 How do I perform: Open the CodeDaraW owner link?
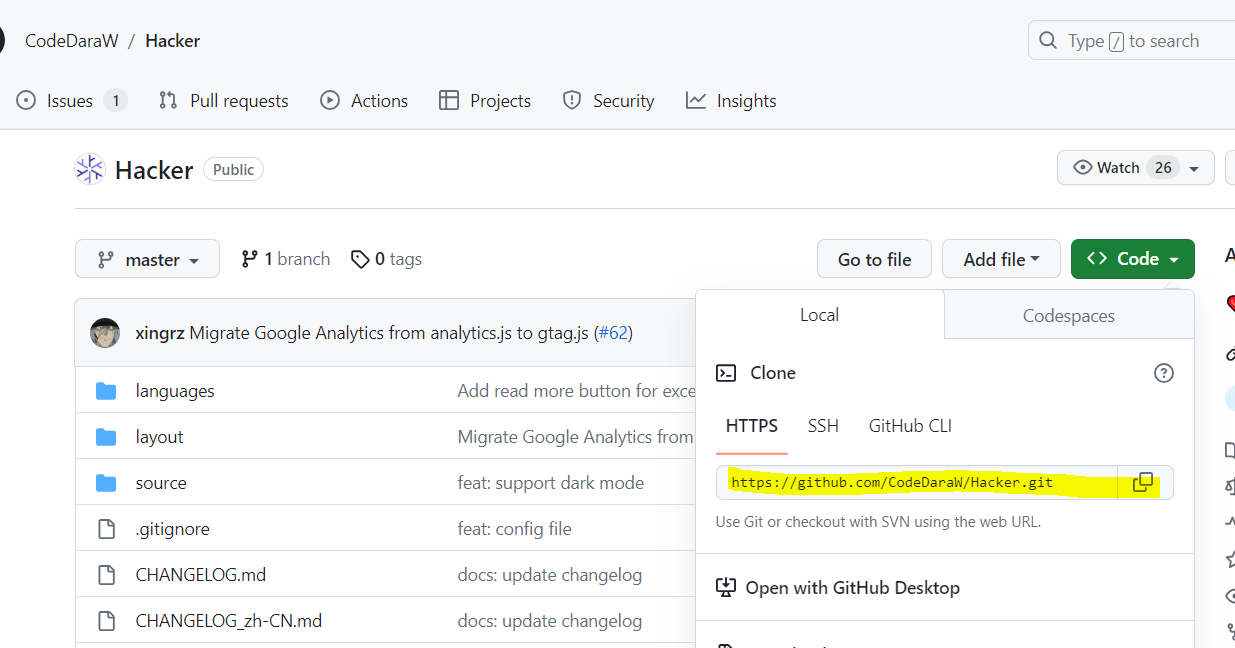(x=72, y=41)
